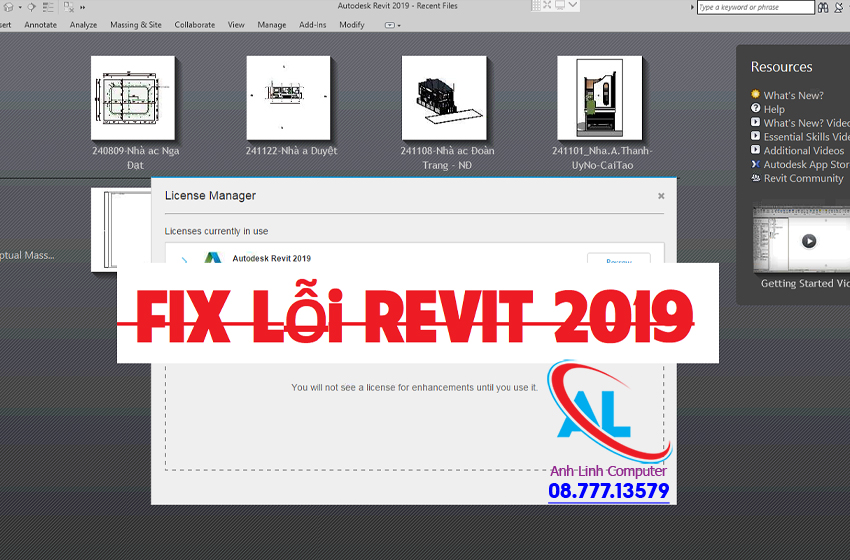The image size is (850, 560).
Task: Play the Getting Started video
Action: pyautogui.click(x=809, y=241)
